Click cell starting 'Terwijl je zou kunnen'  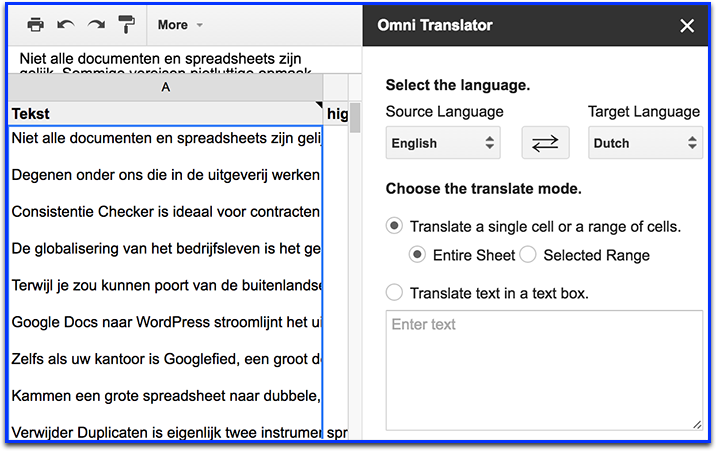(166, 285)
